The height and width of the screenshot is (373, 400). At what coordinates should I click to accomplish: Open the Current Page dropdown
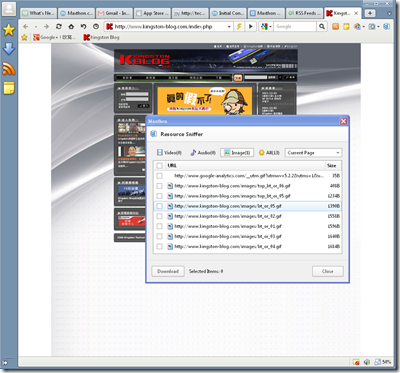tap(314, 153)
